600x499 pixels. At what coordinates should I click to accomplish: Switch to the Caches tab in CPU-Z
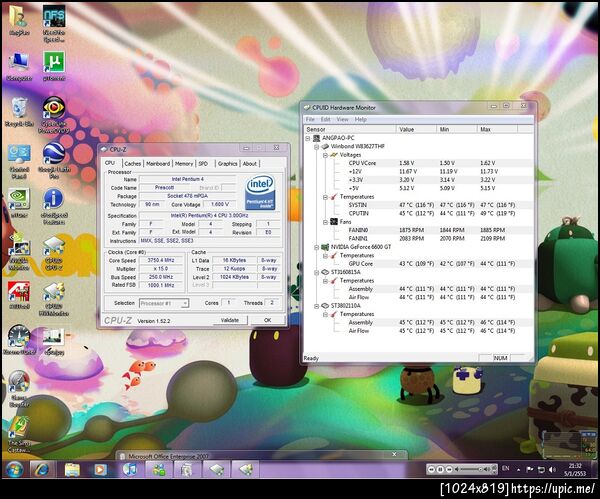click(x=132, y=163)
